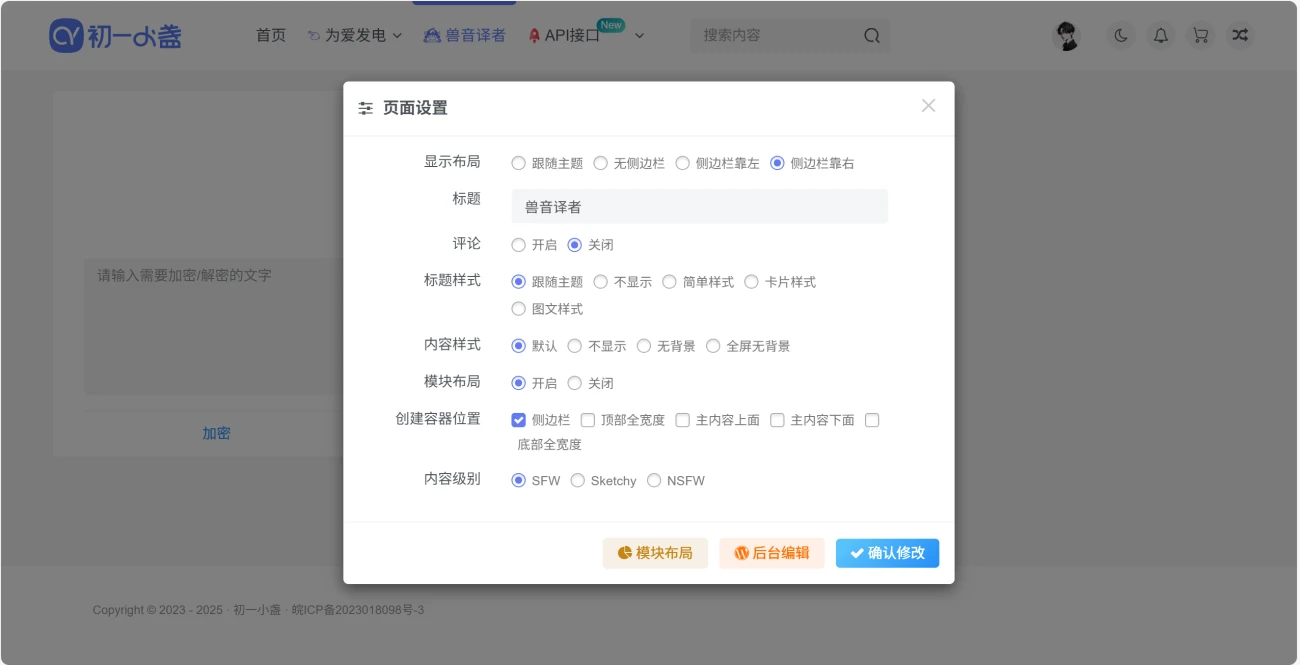Open notifications bell icon
Screen dimensions: 1300x665
coord(1160,36)
